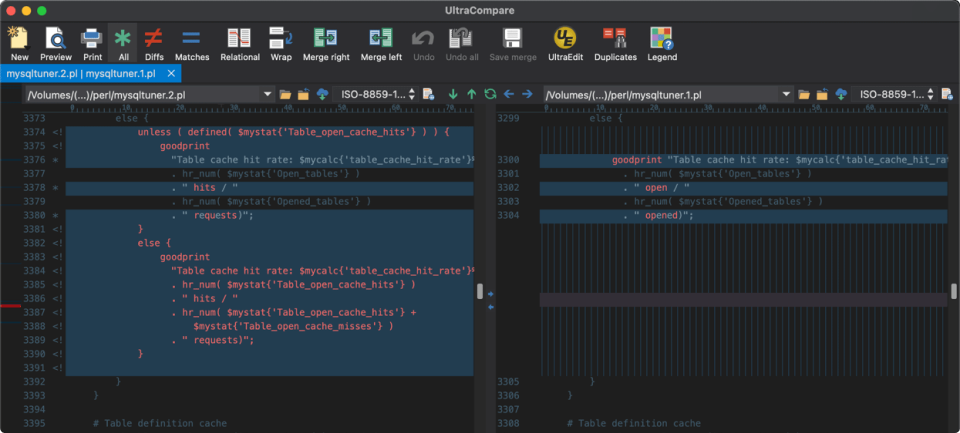Image resolution: width=960 pixels, height=433 pixels.
Task: Expand left file path dropdown (mysqltuner.2.pl)
Action: coord(267,94)
